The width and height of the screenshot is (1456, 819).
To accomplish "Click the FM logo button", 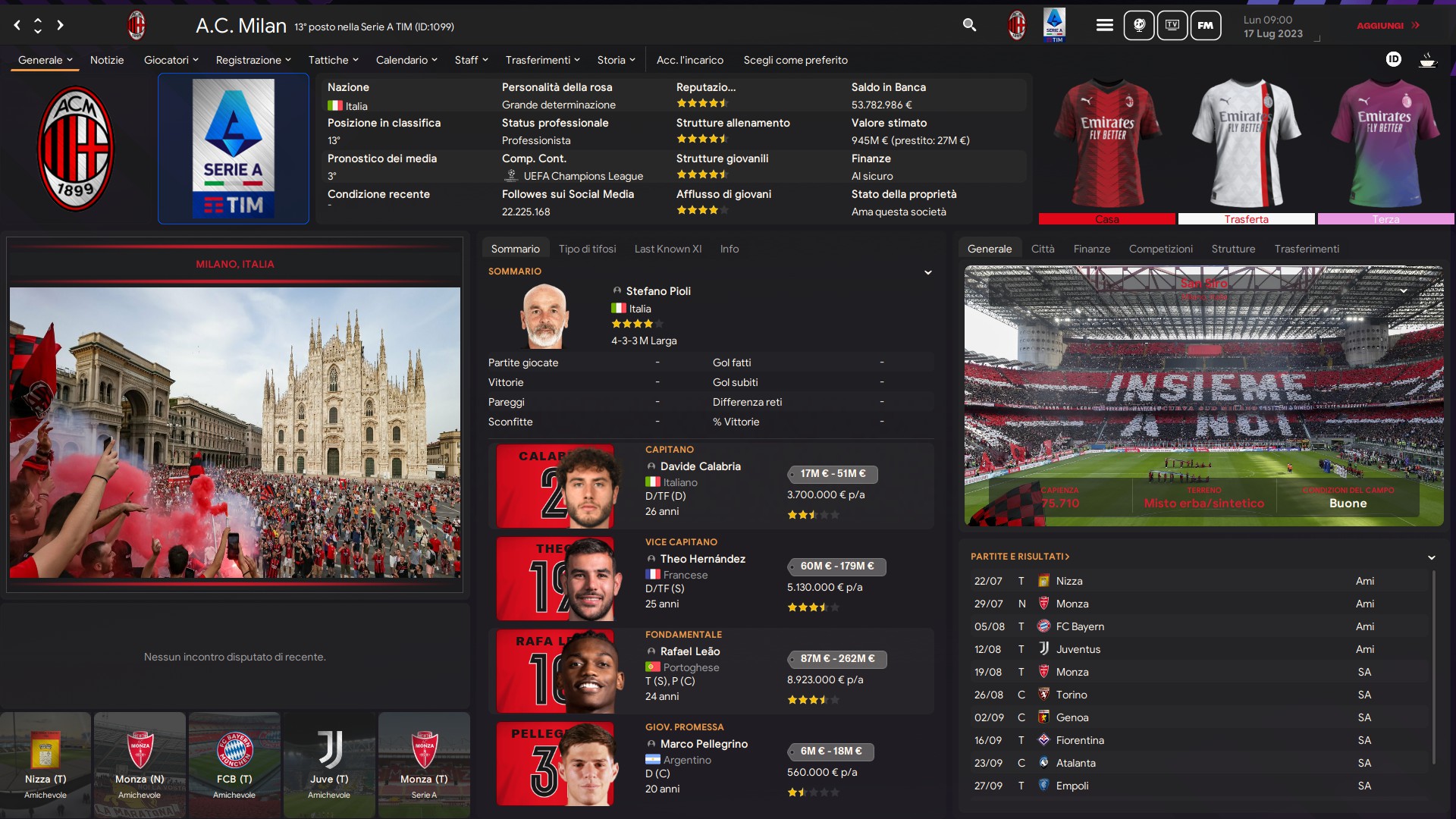I will click(x=1205, y=25).
